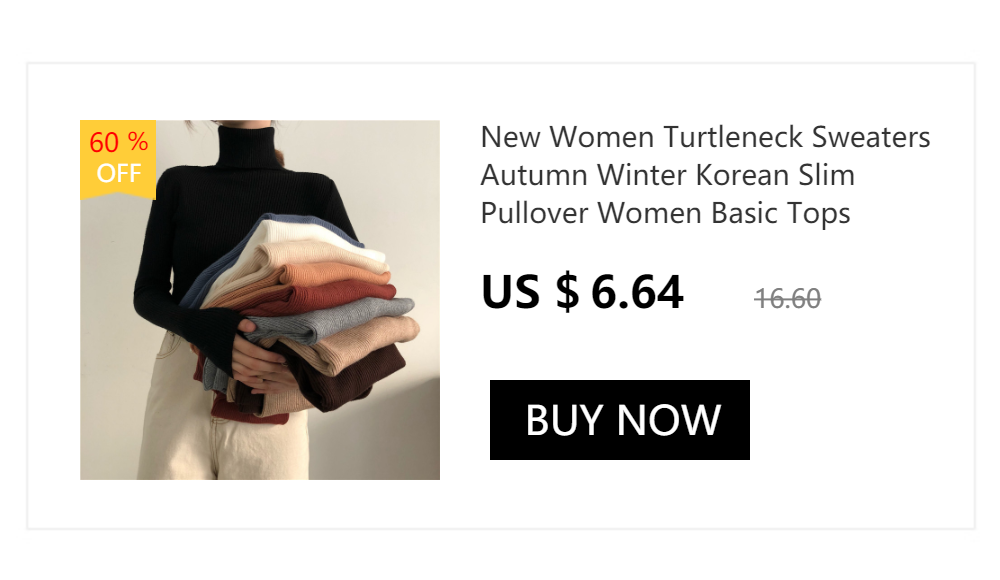Click the struck-through 16.60 original price

click(788, 299)
